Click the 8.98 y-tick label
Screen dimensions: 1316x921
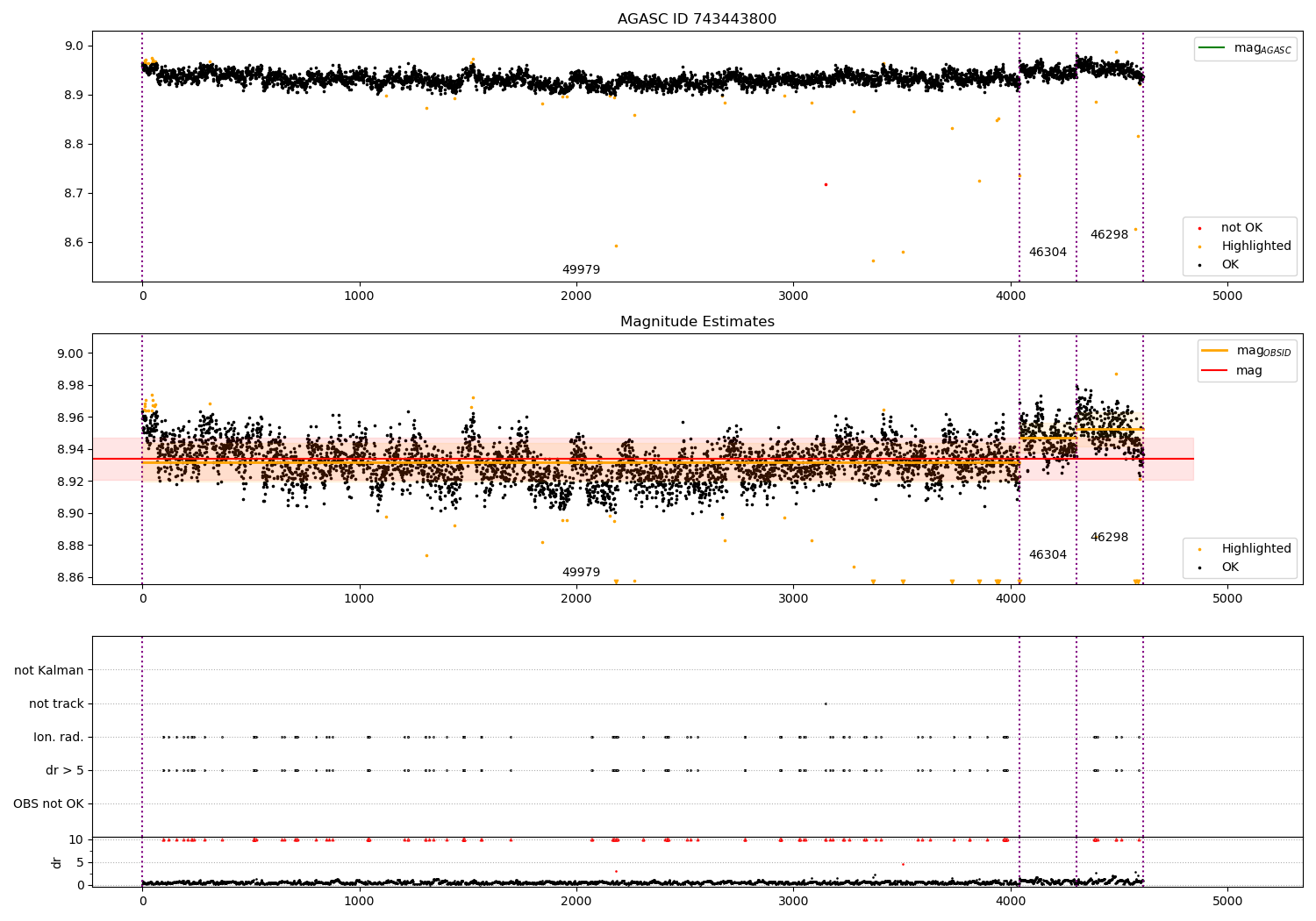[x=71, y=386]
